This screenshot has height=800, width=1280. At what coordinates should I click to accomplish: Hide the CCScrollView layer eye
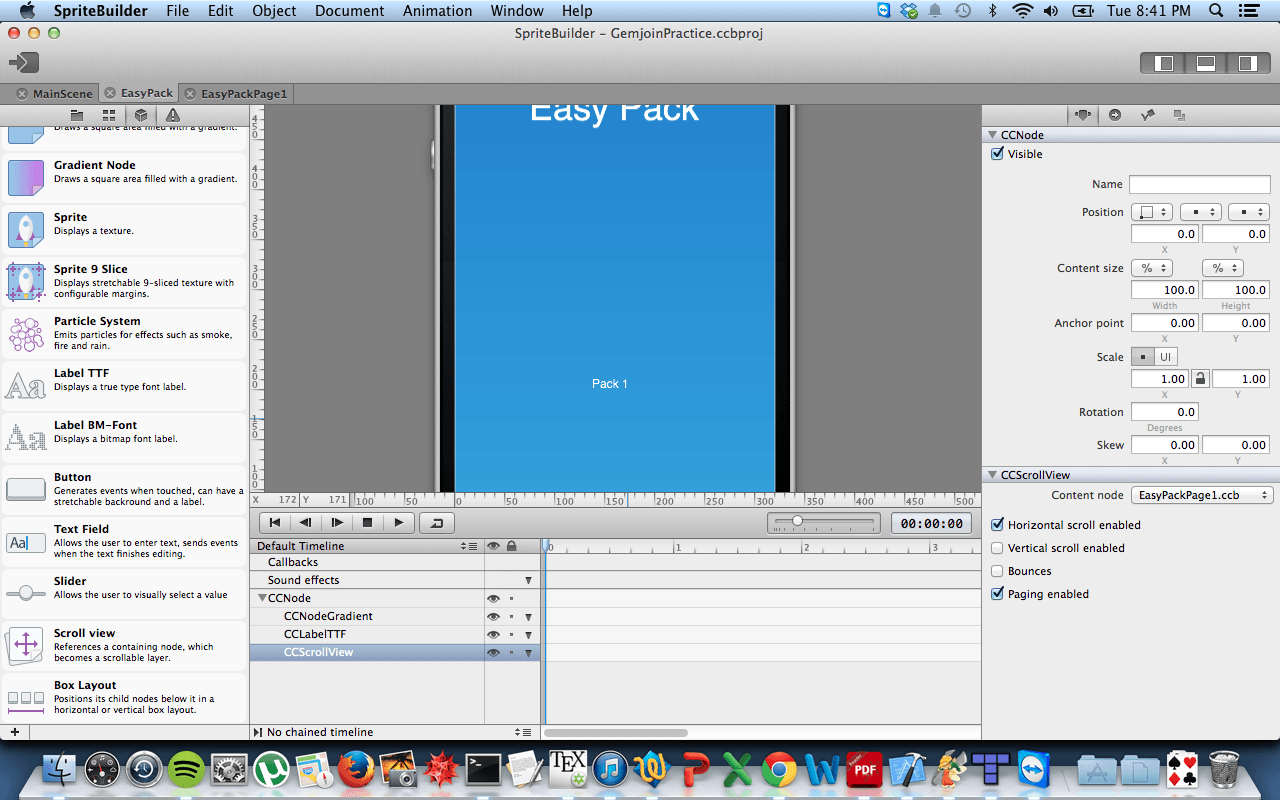coord(493,652)
